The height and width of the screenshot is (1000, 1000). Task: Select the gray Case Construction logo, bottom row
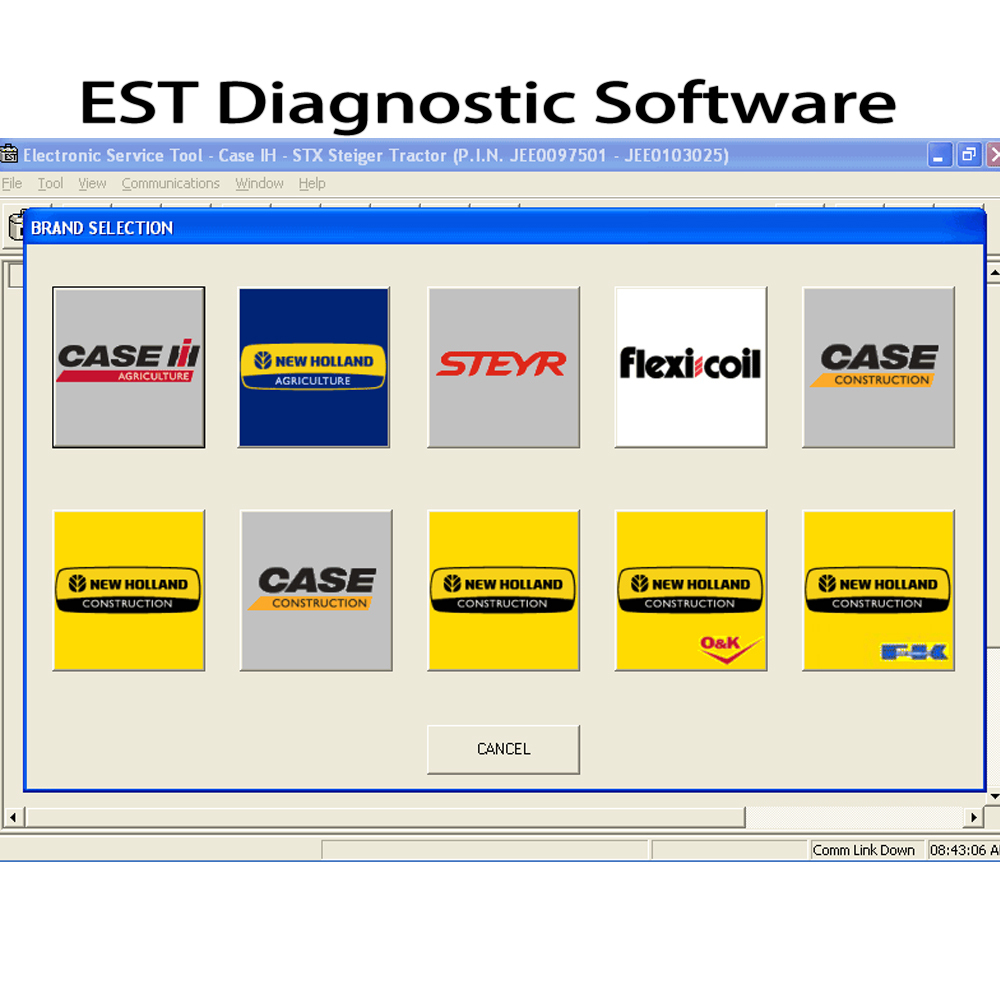[315, 589]
